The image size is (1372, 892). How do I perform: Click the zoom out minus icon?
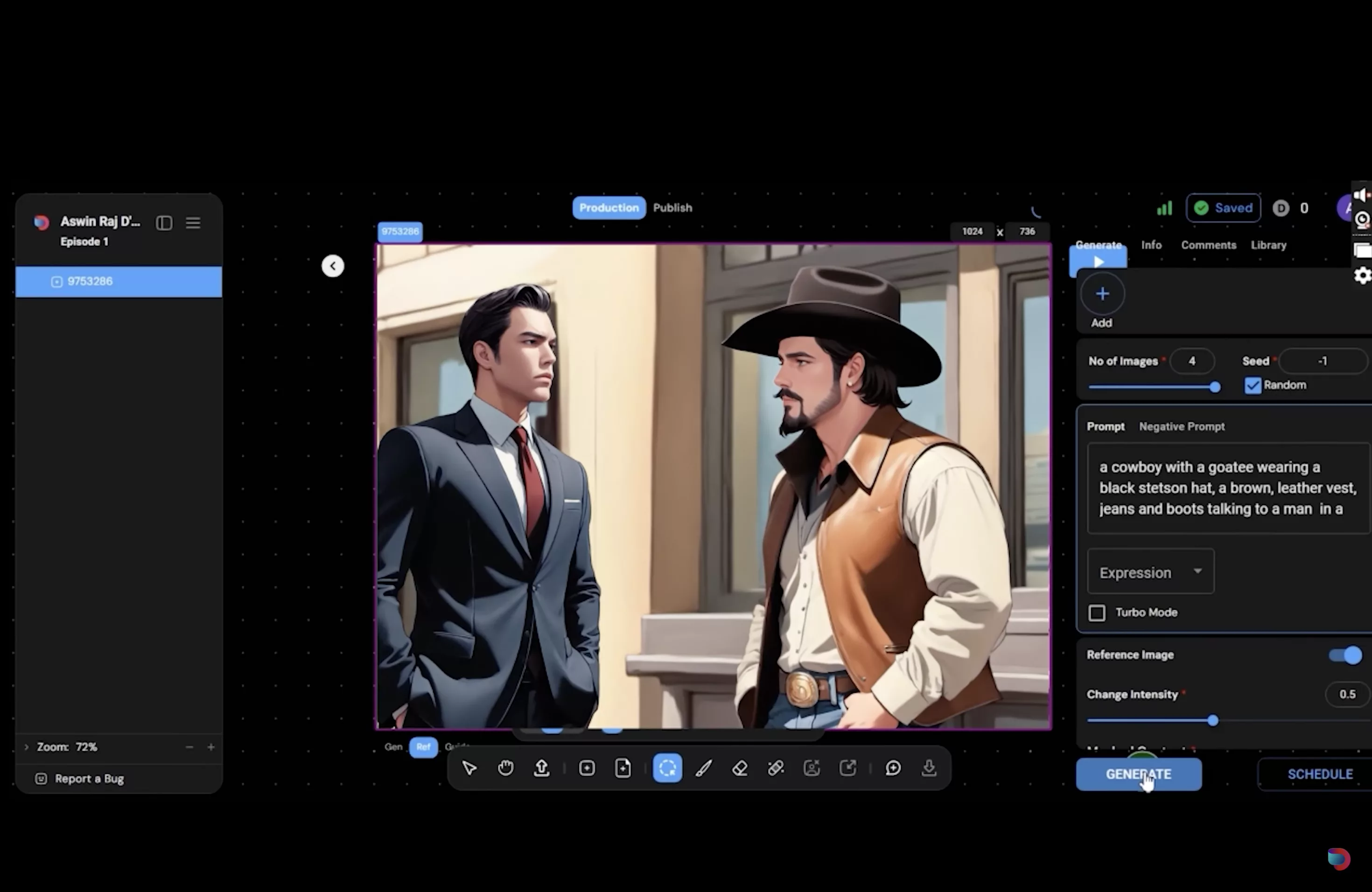[x=189, y=747]
